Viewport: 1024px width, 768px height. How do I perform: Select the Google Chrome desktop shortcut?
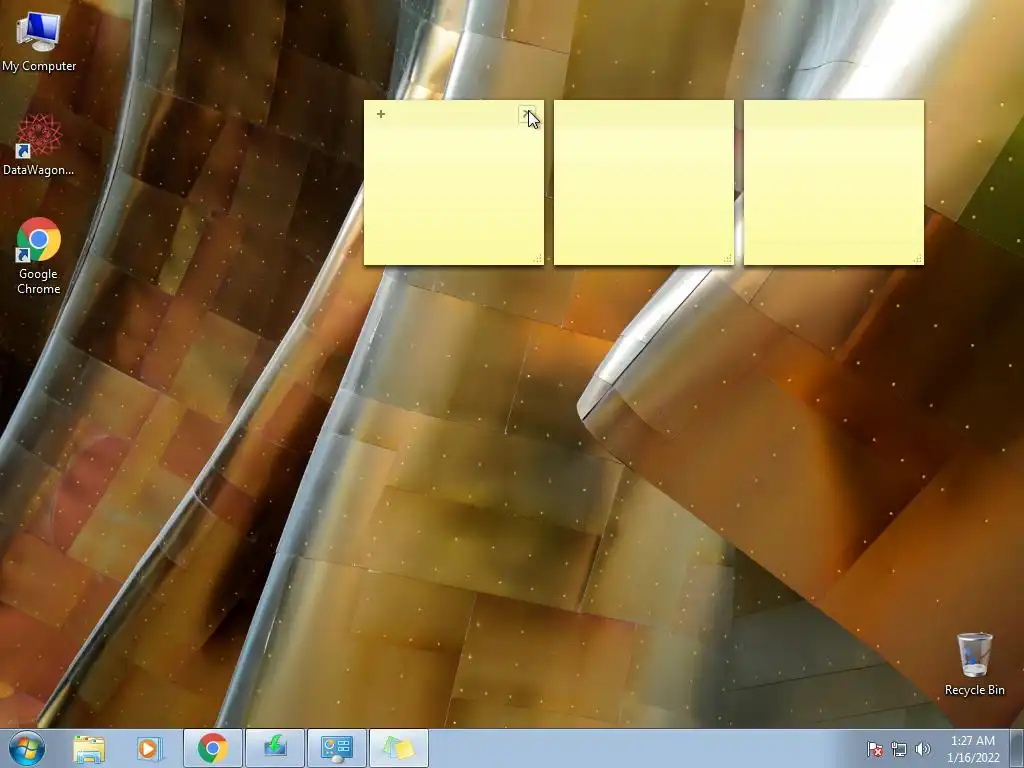(x=39, y=256)
